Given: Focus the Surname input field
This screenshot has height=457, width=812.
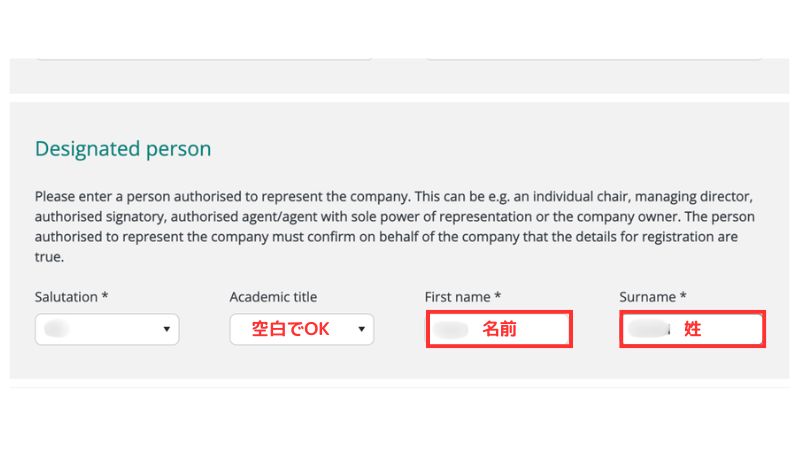Looking at the screenshot, I should (x=692, y=329).
